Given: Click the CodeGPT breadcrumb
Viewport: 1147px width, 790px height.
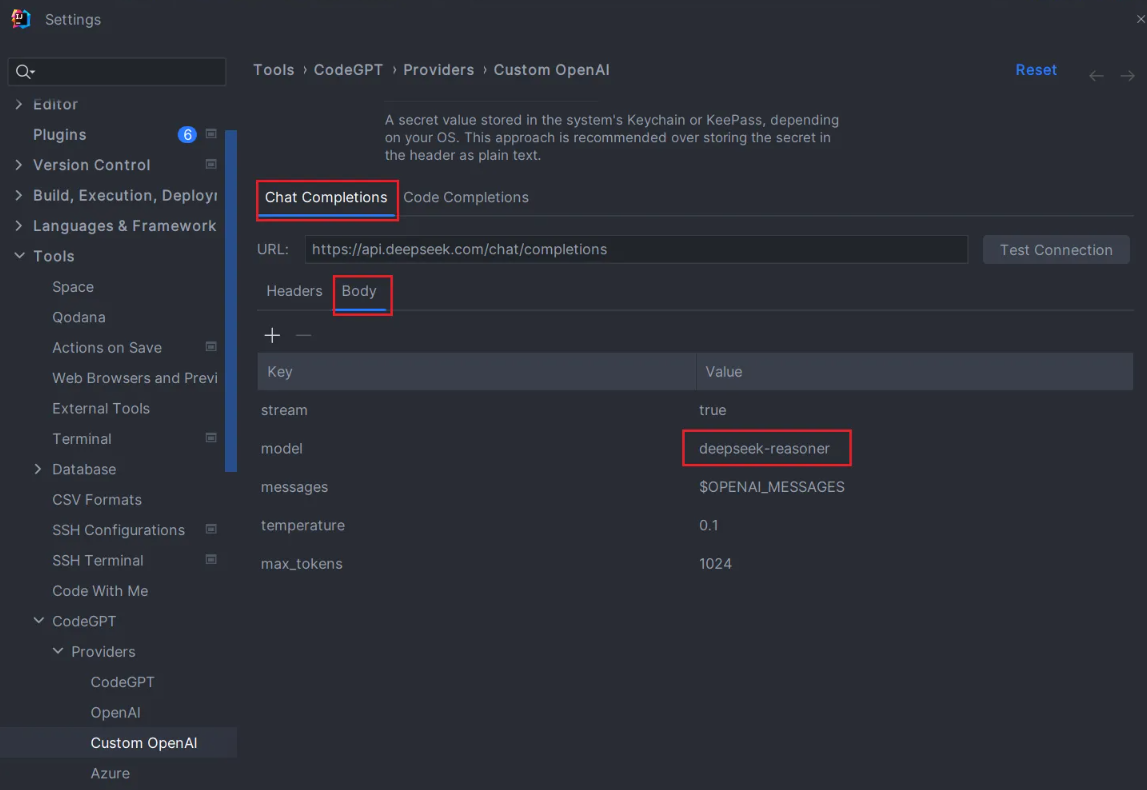Looking at the screenshot, I should tap(348, 70).
